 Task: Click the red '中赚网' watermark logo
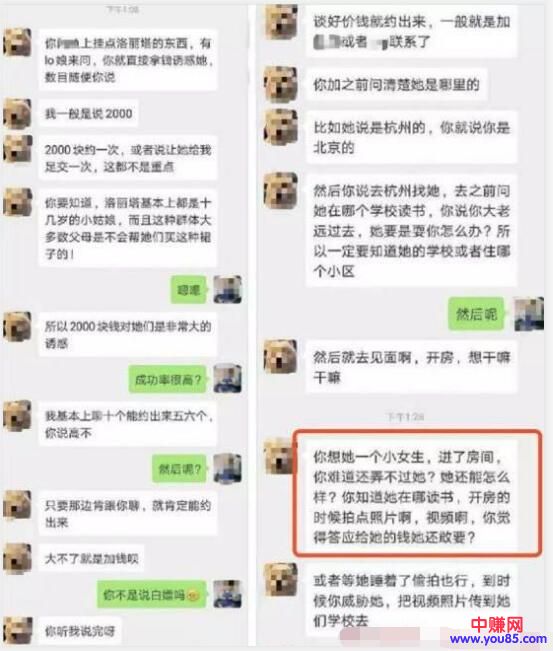coord(497,624)
